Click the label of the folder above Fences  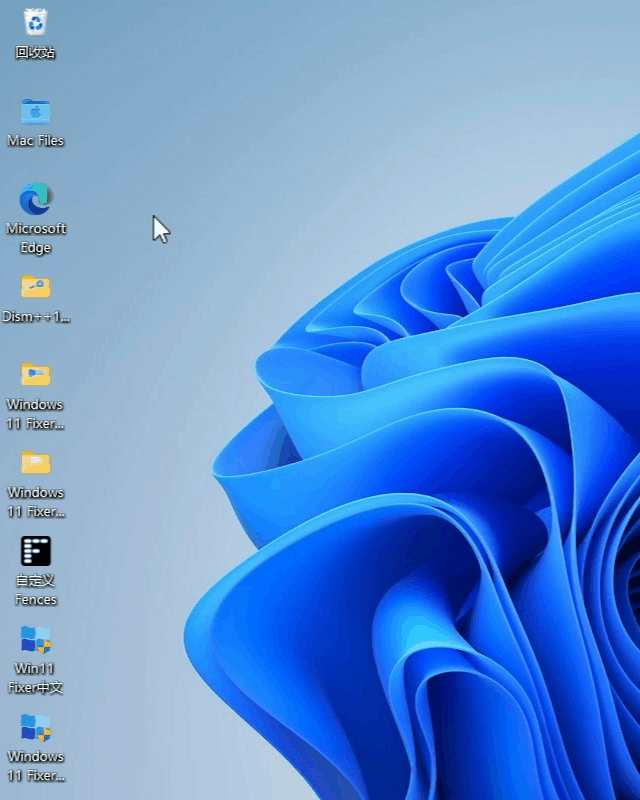coord(36,502)
